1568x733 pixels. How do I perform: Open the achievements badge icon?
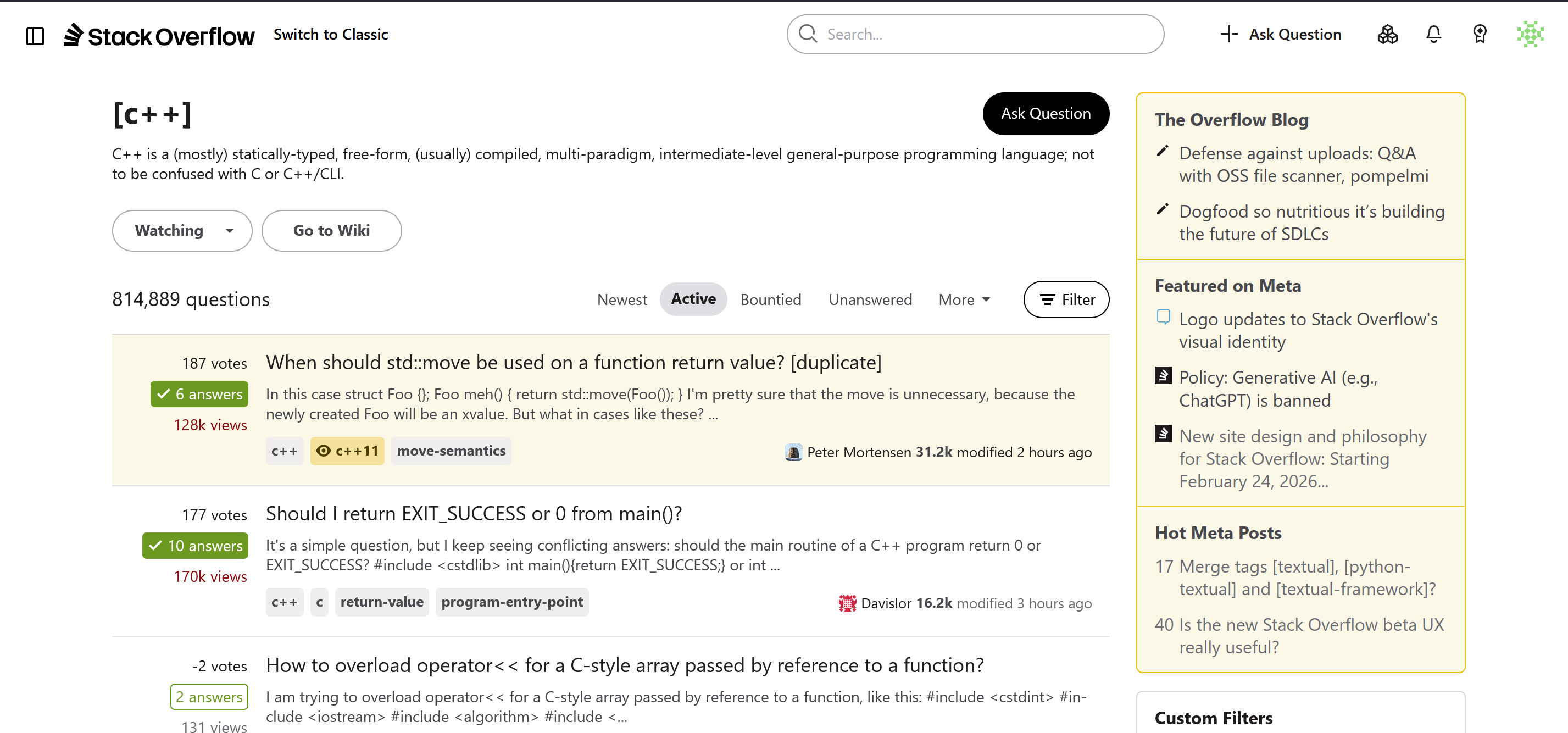coord(1480,34)
